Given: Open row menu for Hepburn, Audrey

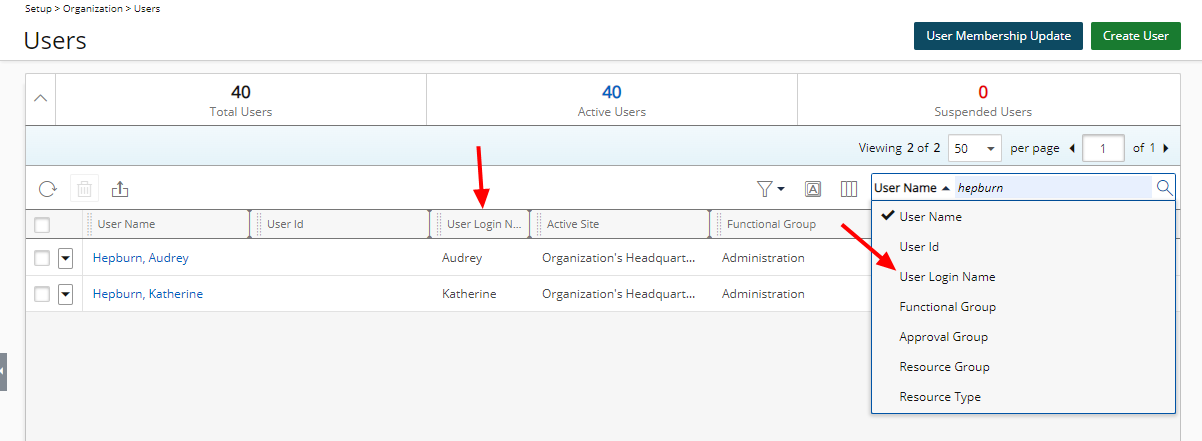Looking at the screenshot, I should coord(66,258).
